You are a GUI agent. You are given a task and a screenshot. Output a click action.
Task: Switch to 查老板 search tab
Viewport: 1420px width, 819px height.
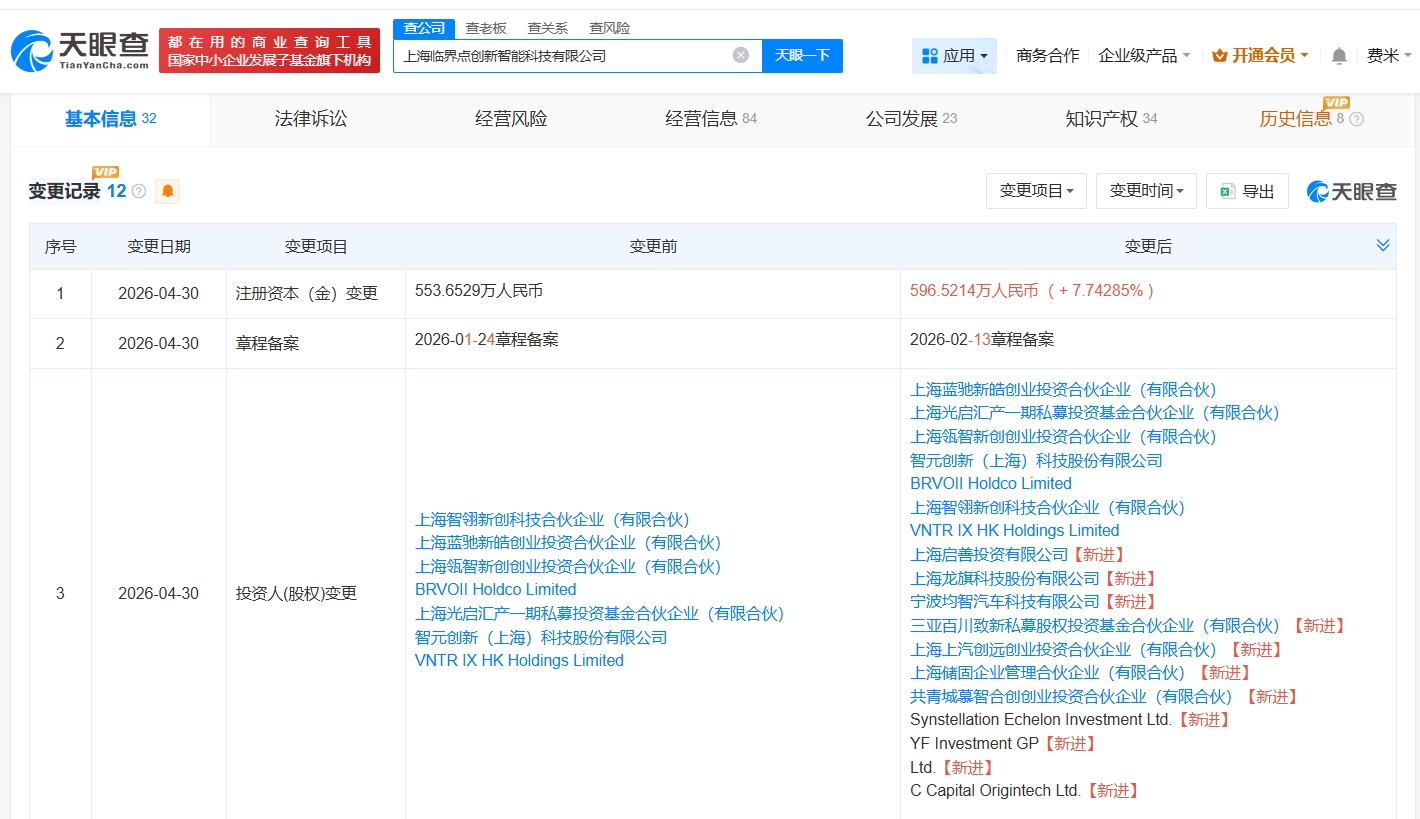(x=486, y=28)
